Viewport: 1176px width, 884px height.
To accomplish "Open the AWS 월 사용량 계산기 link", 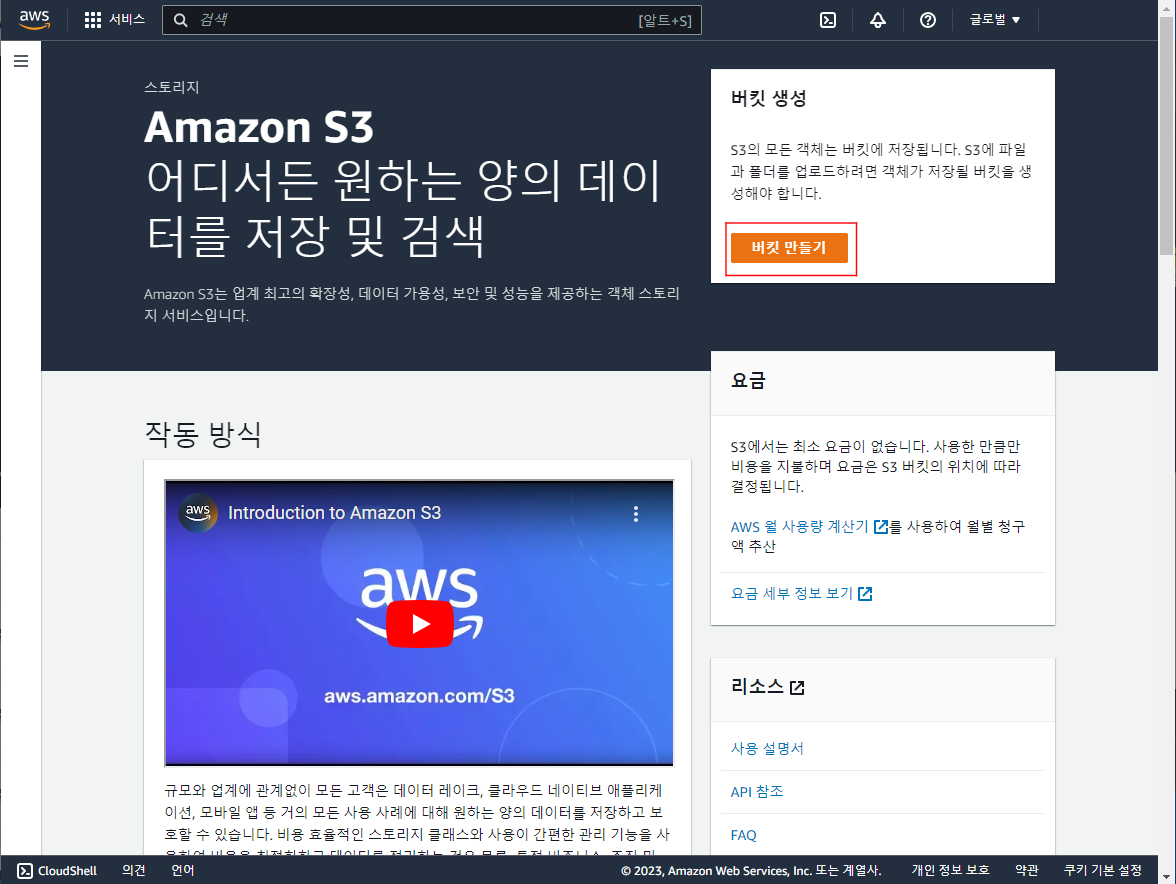I will click(x=800, y=526).
